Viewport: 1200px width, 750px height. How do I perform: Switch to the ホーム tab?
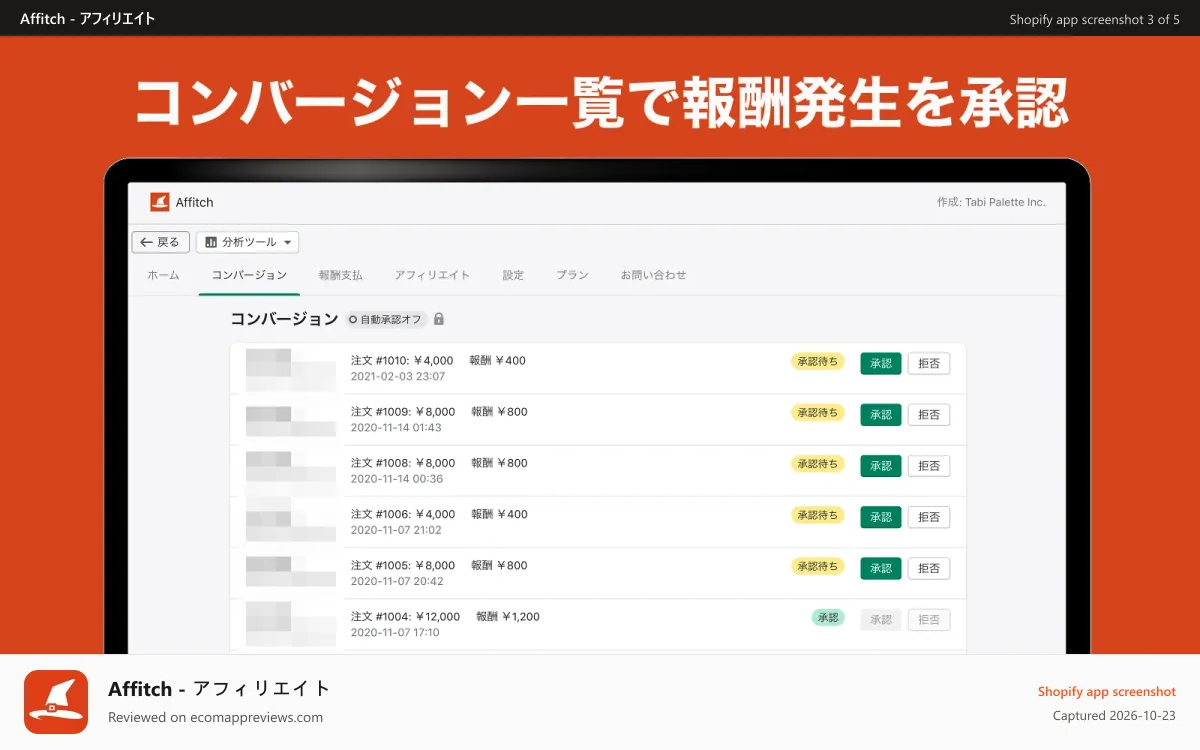(163, 275)
